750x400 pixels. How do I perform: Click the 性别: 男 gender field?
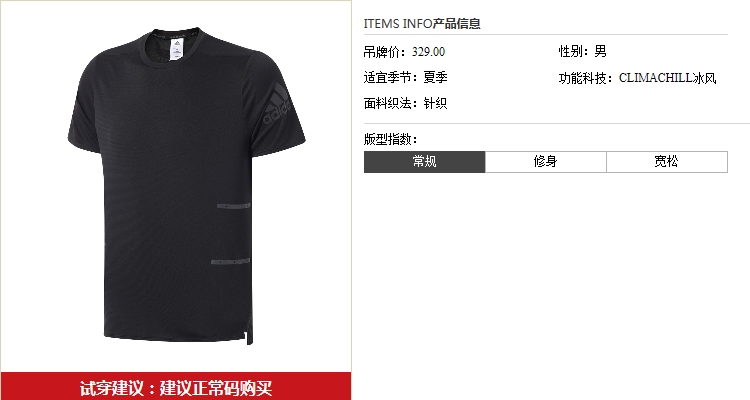583,51
